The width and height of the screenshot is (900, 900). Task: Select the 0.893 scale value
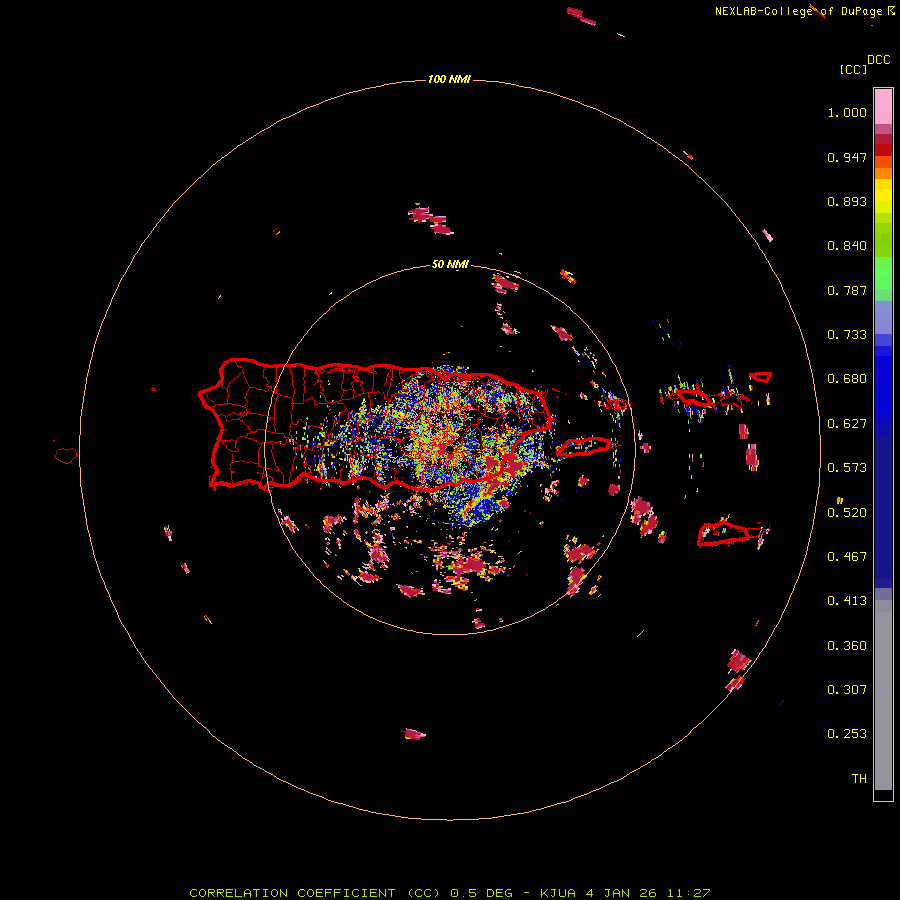[847, 201]
